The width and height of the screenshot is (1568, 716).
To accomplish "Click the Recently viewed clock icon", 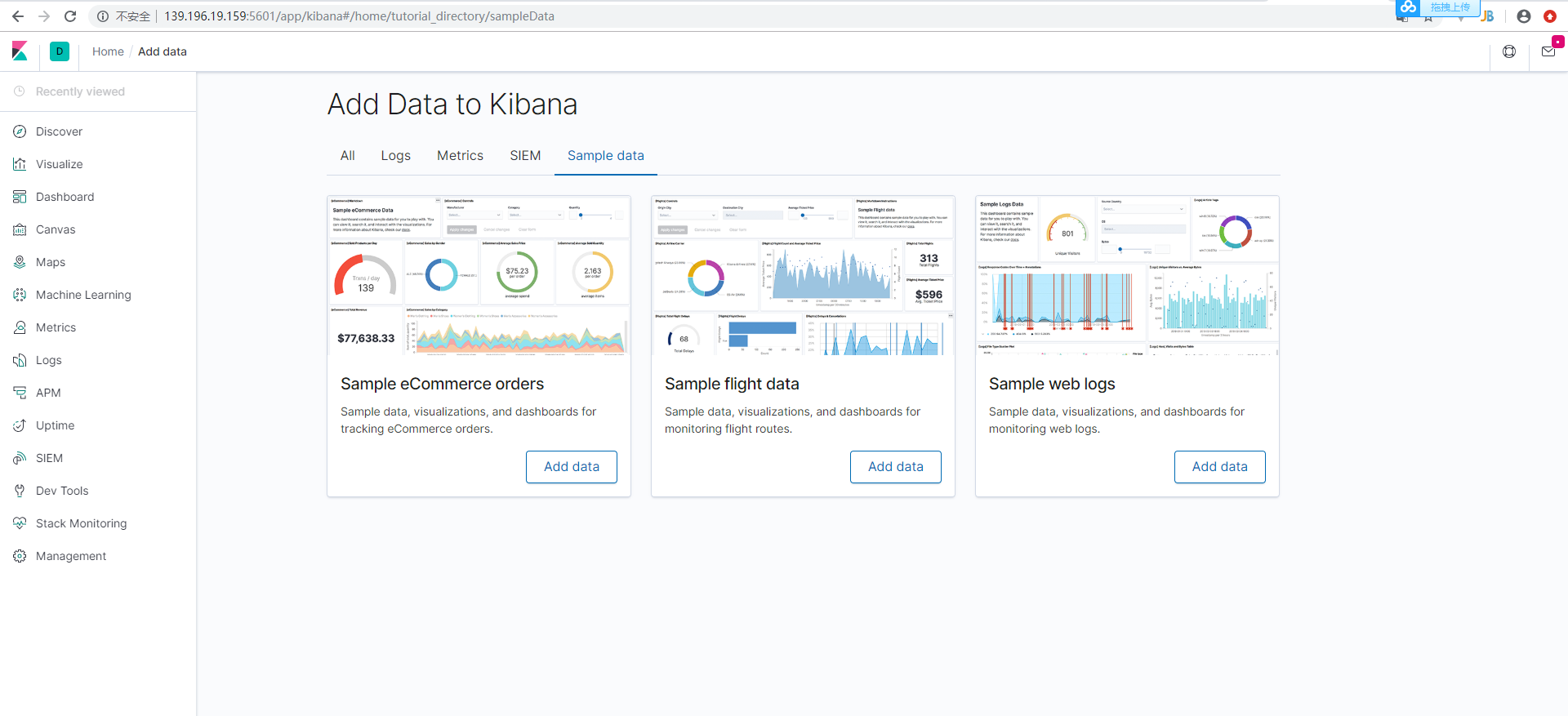I will 20,91.
